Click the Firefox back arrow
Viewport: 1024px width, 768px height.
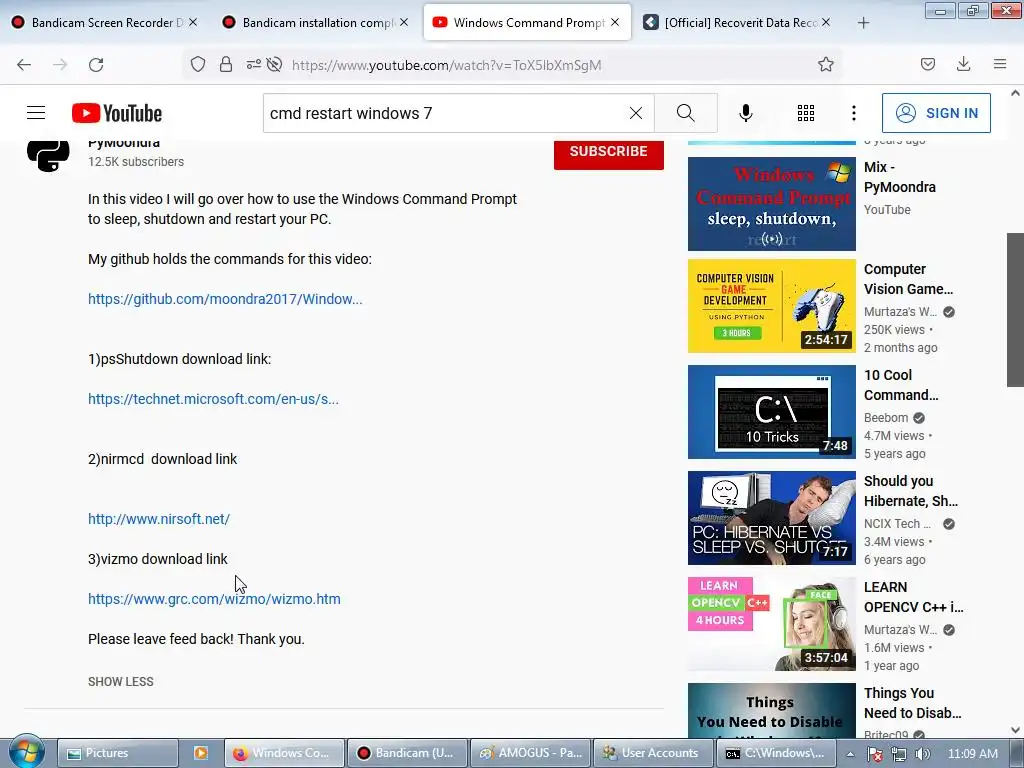[24, 65]
